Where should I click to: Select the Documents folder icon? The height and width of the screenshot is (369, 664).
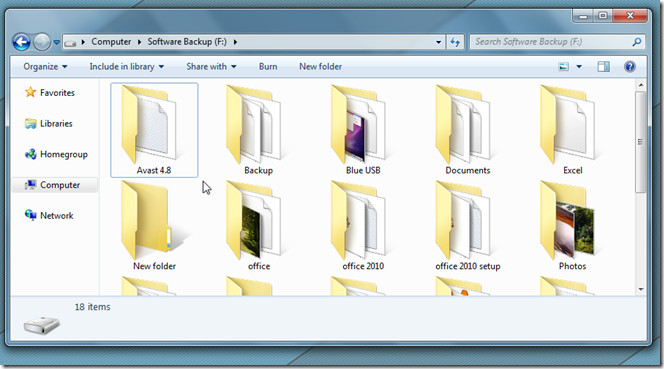pyautogui.click(x=463, y=125)
